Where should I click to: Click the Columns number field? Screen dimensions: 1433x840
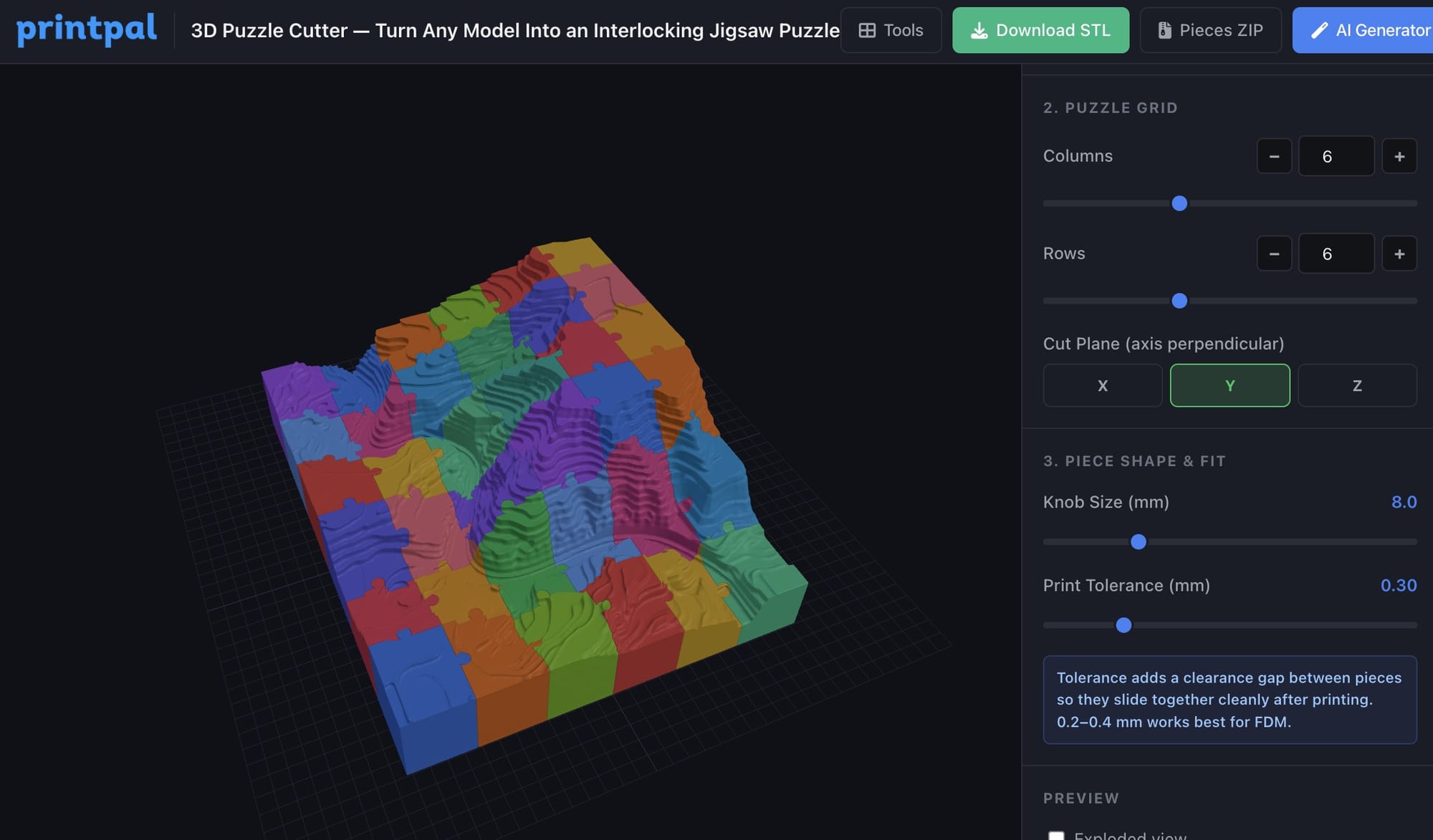(x=1336, y=156)
